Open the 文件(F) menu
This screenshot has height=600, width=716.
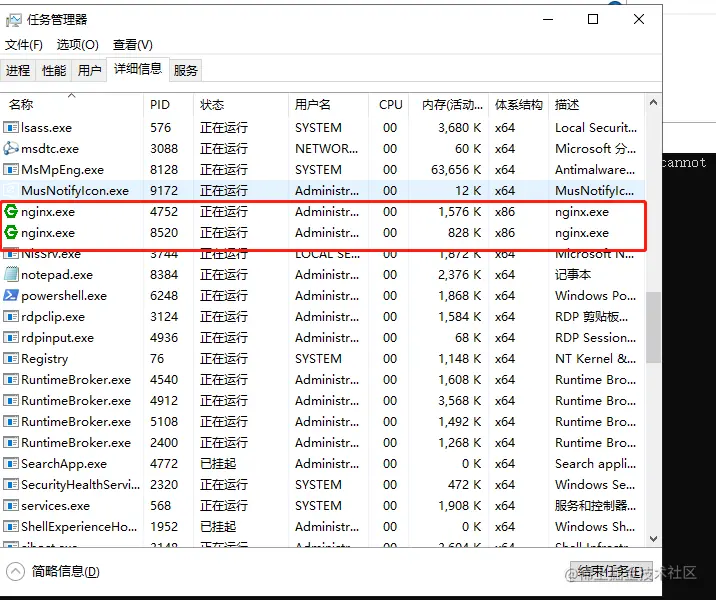point(24,45)
